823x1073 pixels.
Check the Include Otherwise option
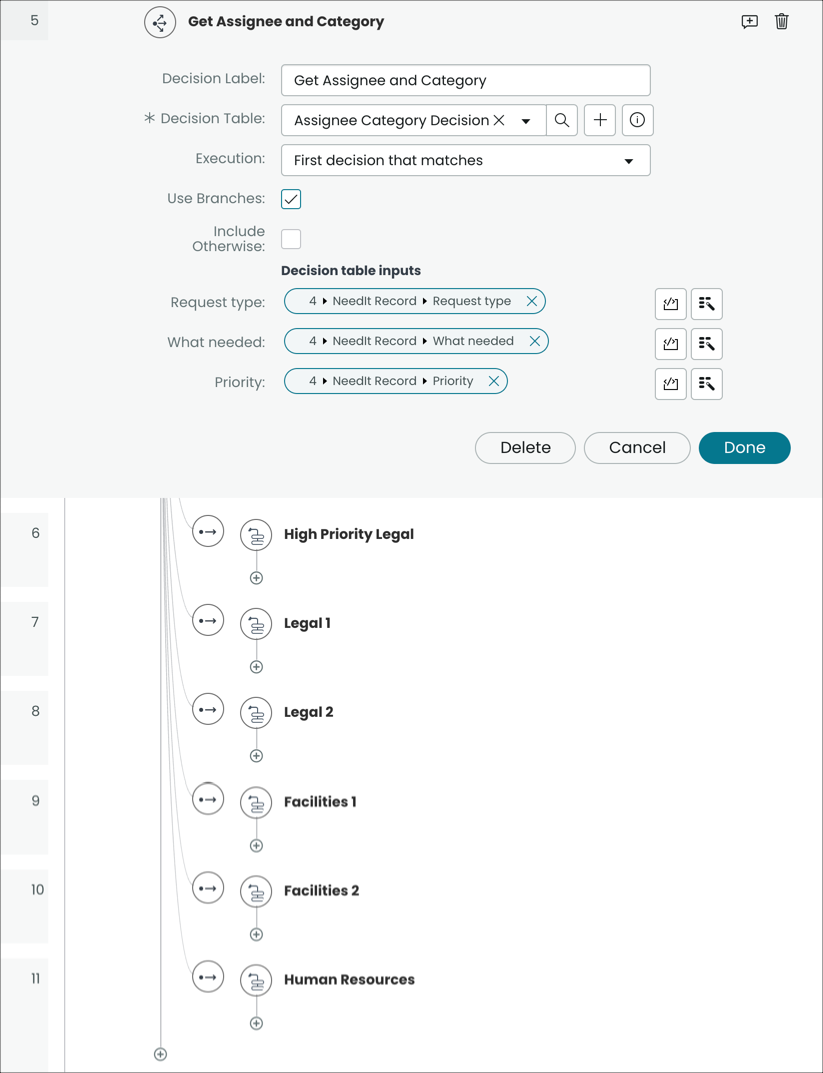coord(290,238)
